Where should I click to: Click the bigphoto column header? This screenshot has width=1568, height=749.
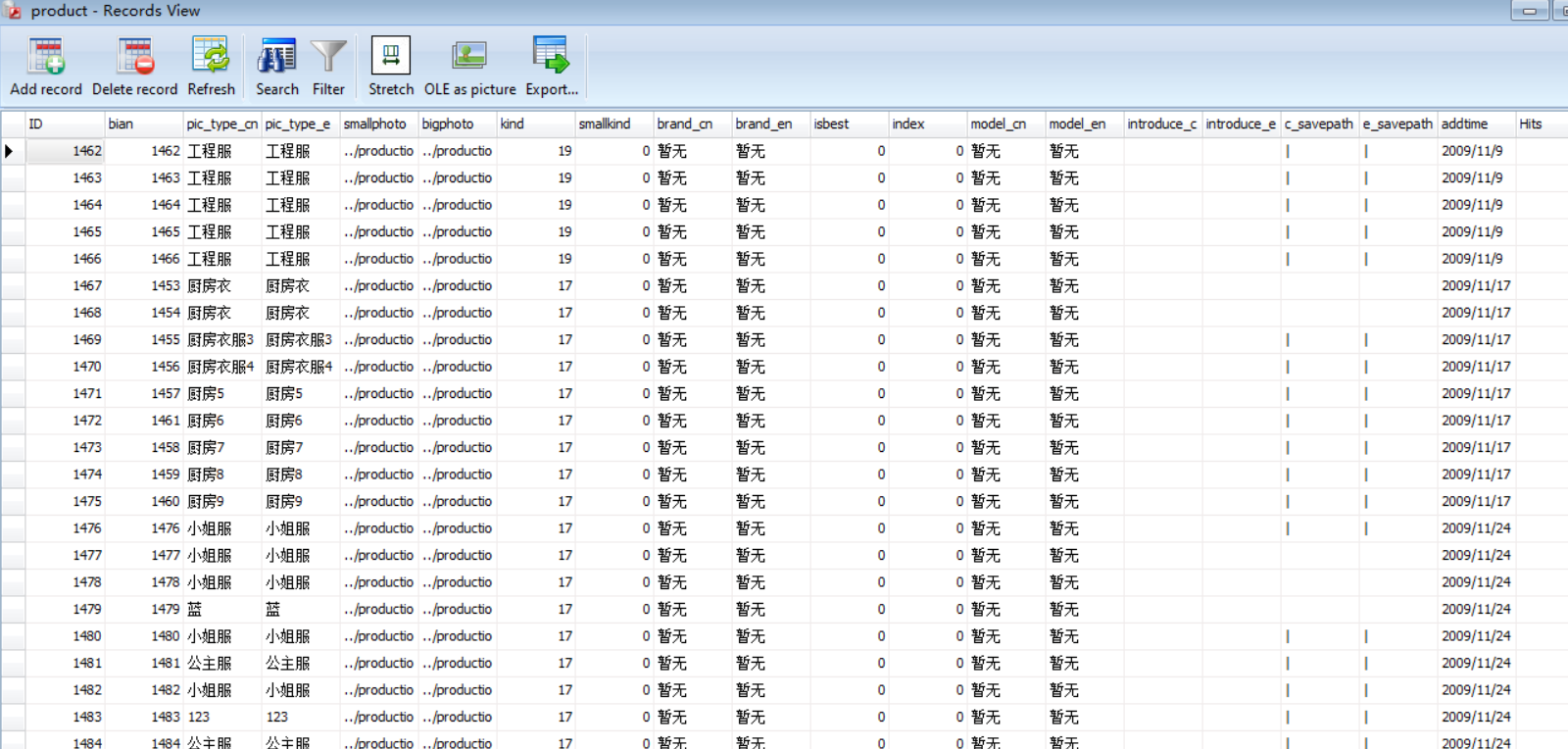[x=458, y=124]
